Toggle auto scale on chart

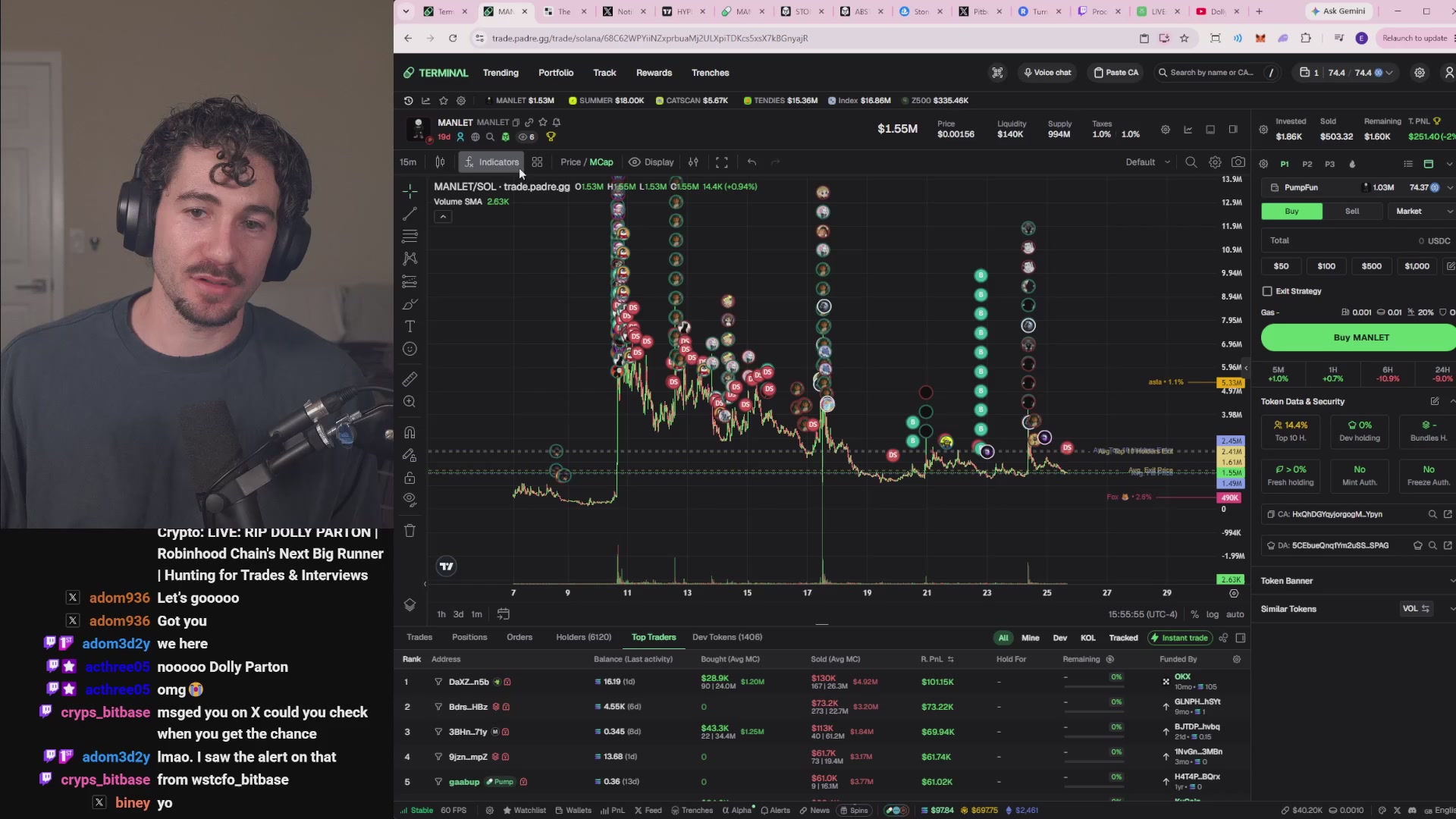[x=1235, y=614]
